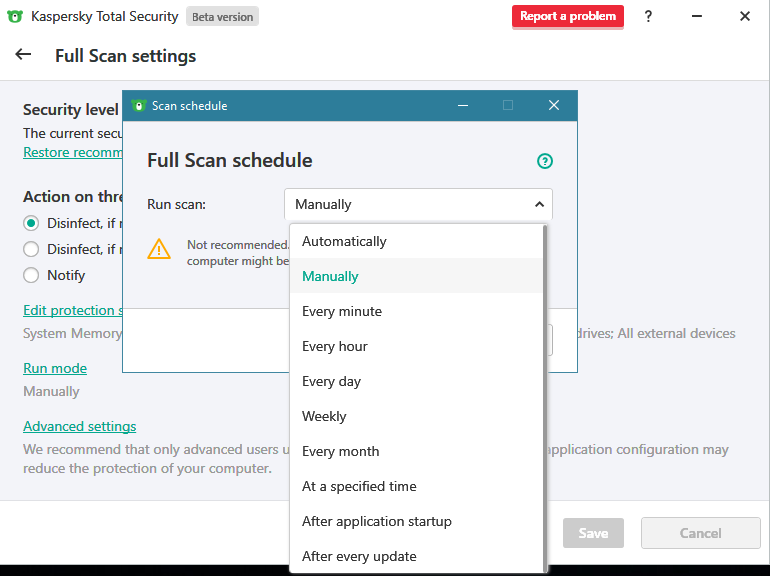Select the first Disinfect radio option

pyautogui.click(x=31, y=223)
